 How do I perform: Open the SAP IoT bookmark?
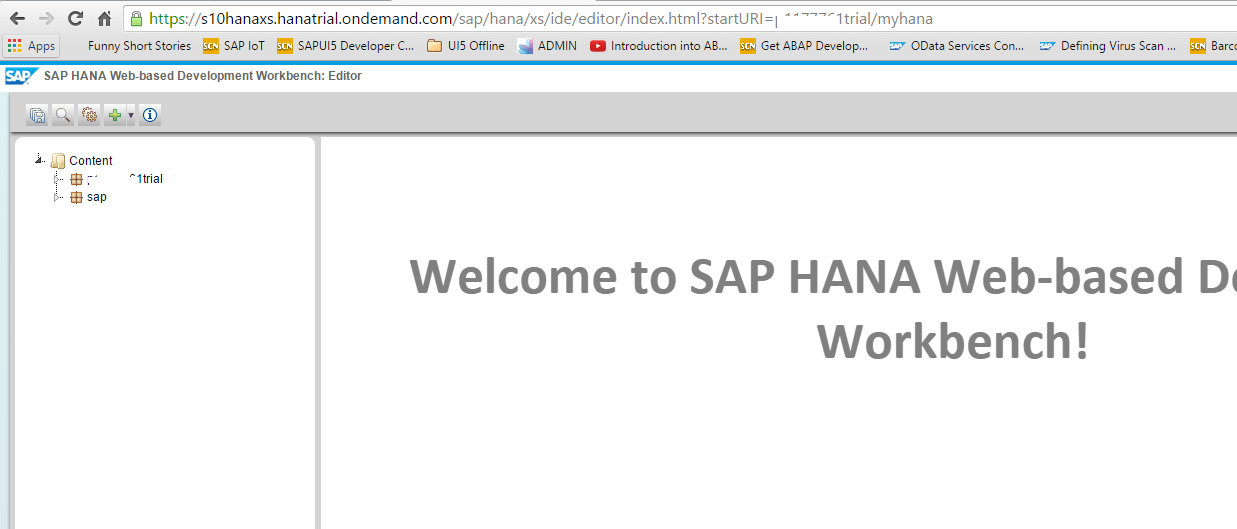(x=234, y=46)
